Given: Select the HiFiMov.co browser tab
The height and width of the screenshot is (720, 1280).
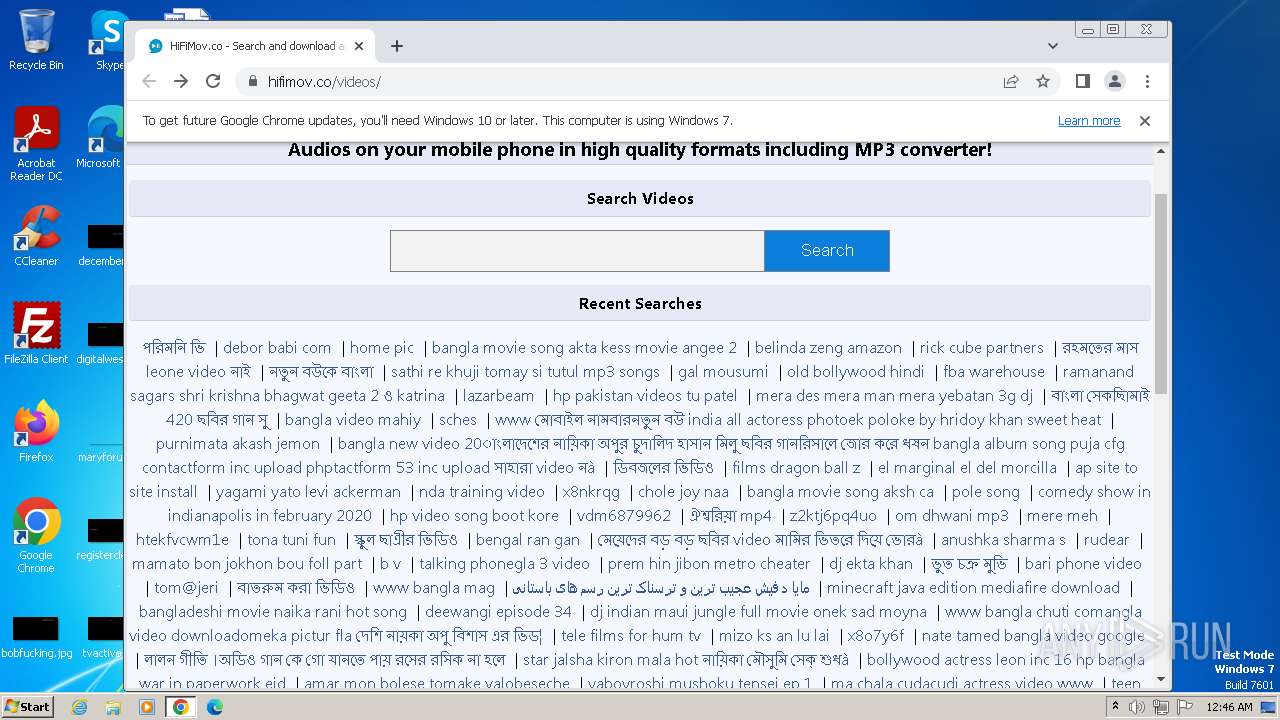Looking at the screenshot, I should tap(255, 46).
